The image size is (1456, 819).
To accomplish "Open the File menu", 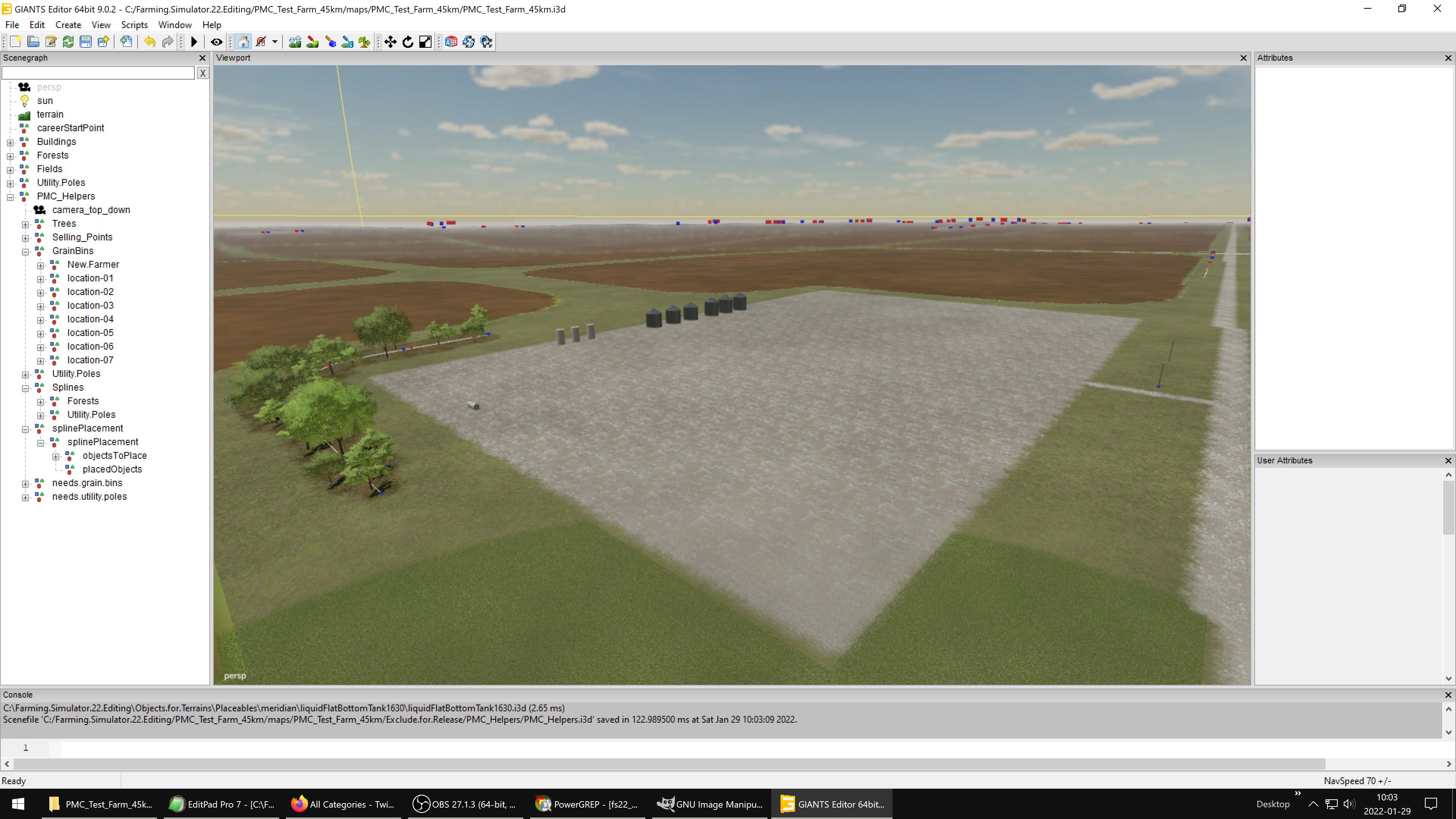I will click(x=12, y=25).
